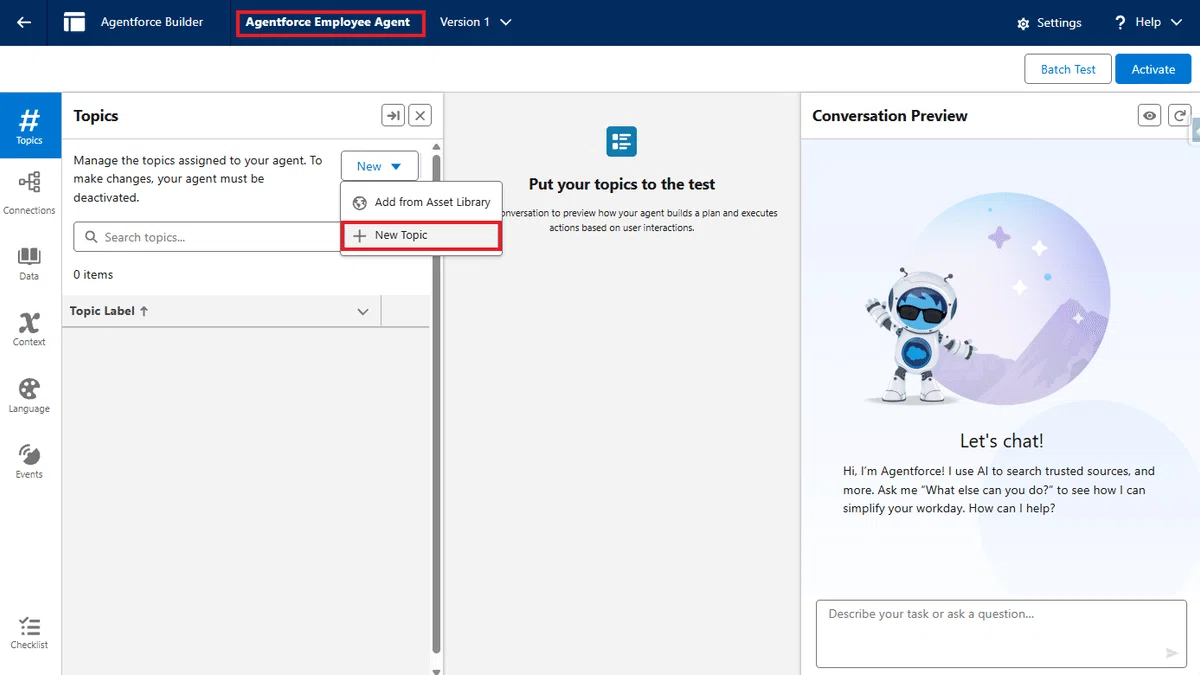The height and width of the screenshot is (675, 1200).
Task: Expand the Version 1 dropdown
Action: pyautogui.click(x=476, y=22)
